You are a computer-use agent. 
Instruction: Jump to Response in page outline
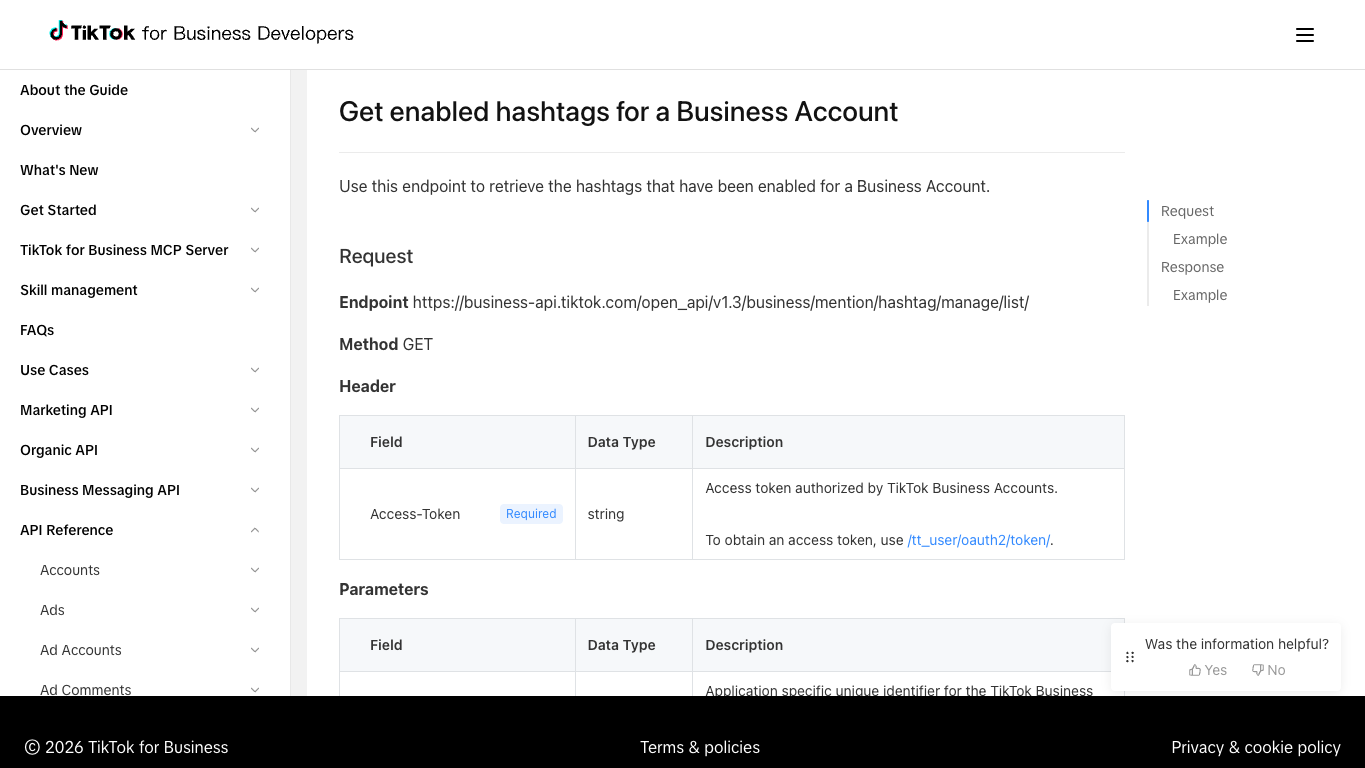1192,267
